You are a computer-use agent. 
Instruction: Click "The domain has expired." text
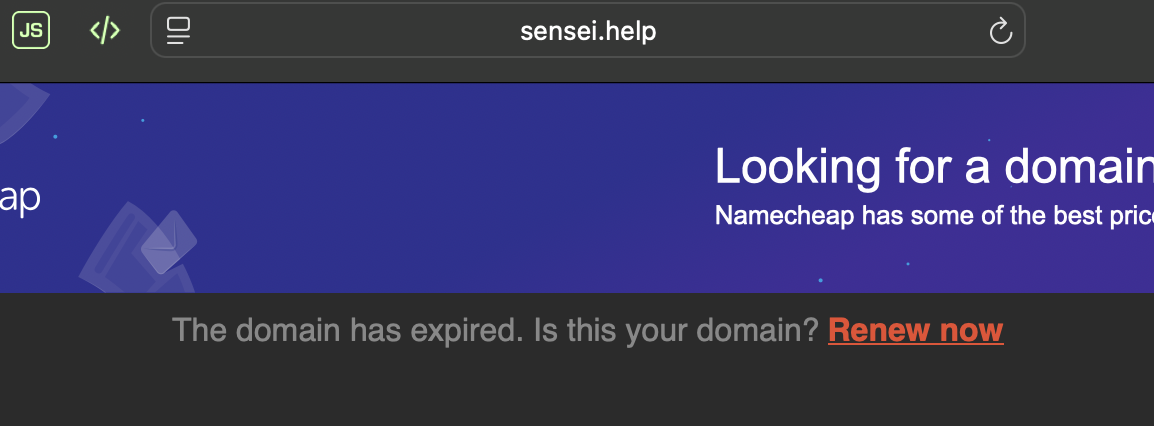click(x=347, y=330)
